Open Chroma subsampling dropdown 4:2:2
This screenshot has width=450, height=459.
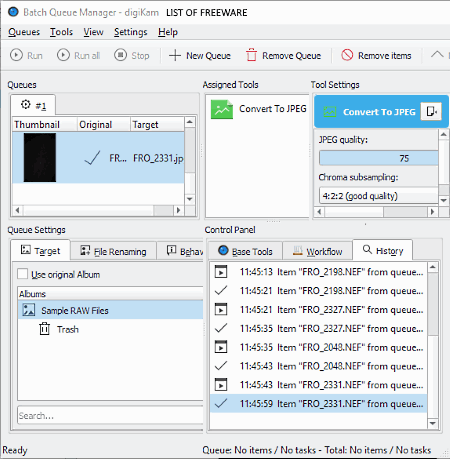pyautogui.click(x=378, y=196)
